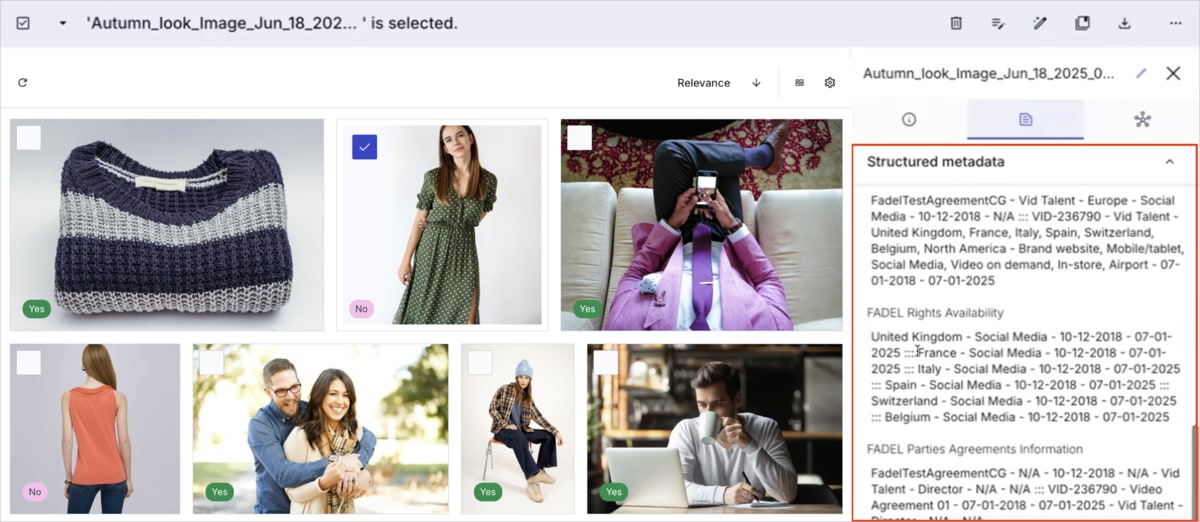Select the striped sweater image checkbox
This screenshot has width=1200, height=522.
(x=29, y=138)
